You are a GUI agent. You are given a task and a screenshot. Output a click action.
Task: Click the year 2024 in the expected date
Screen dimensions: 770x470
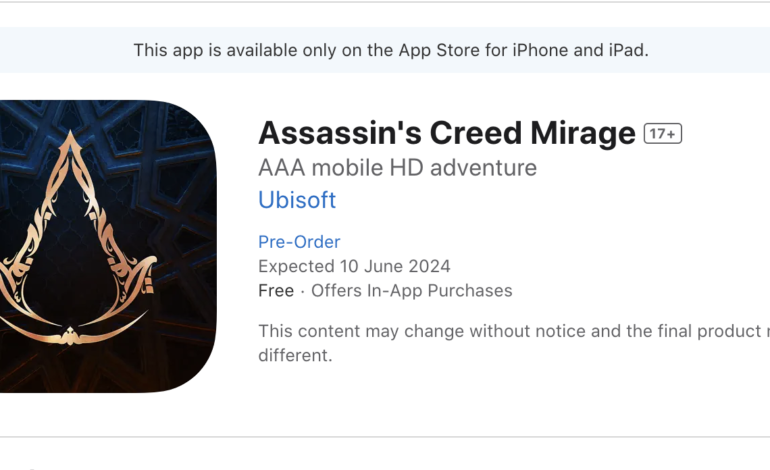(x=431, y=266)
